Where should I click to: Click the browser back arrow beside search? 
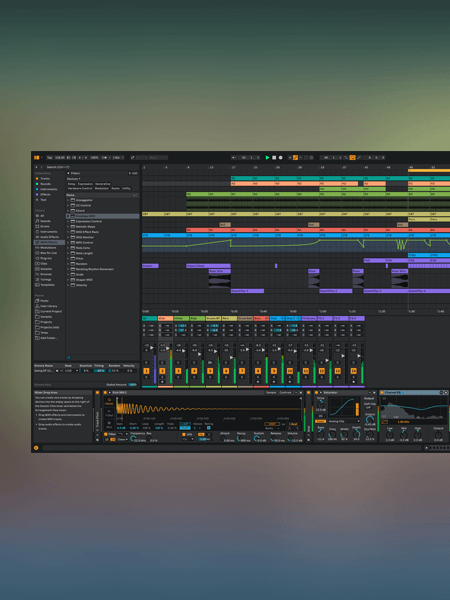coord(37,167)
